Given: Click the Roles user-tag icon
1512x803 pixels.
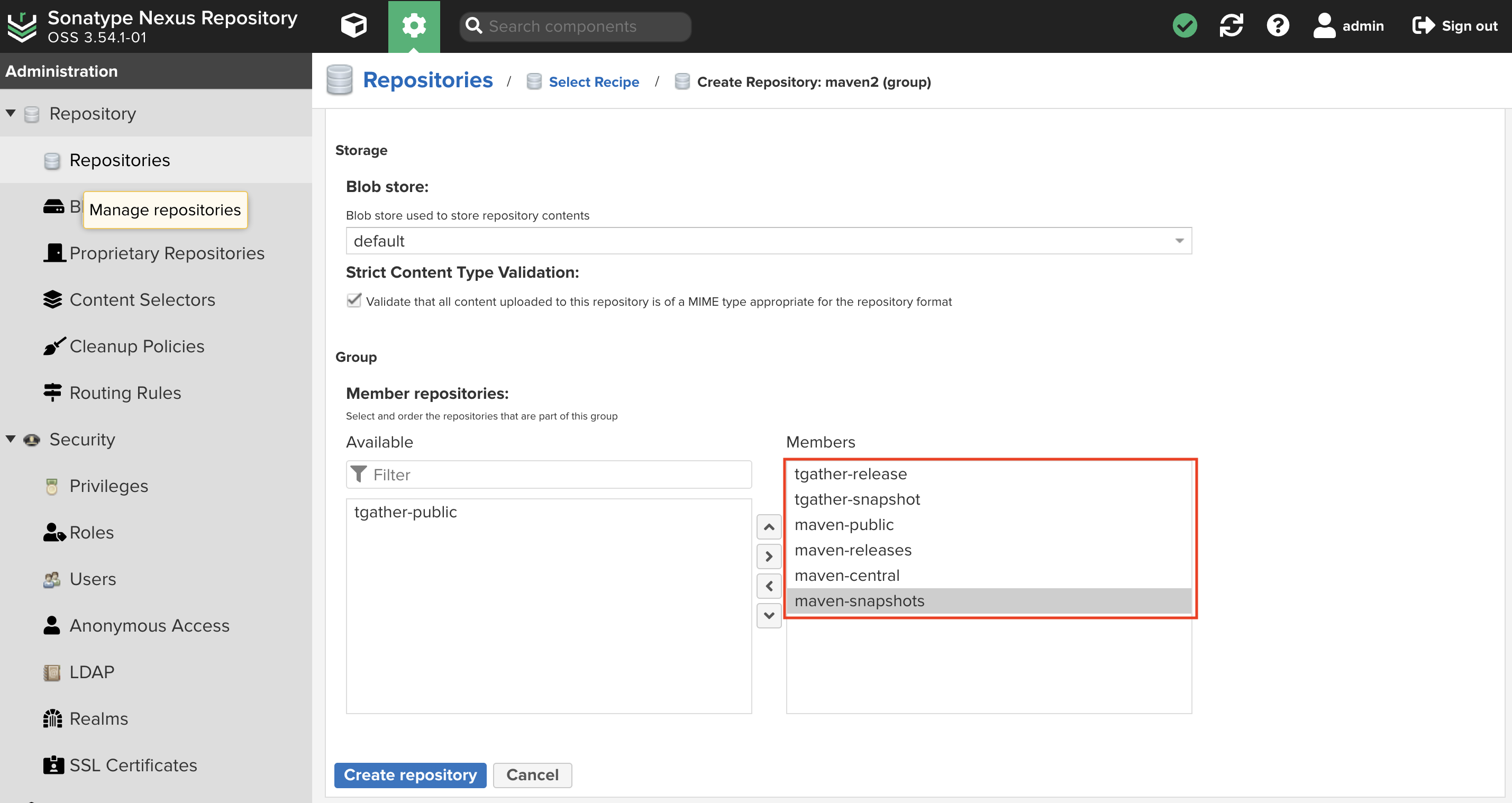Looking at the screenshot, I should pyautogui.click(x=54, y=532).
